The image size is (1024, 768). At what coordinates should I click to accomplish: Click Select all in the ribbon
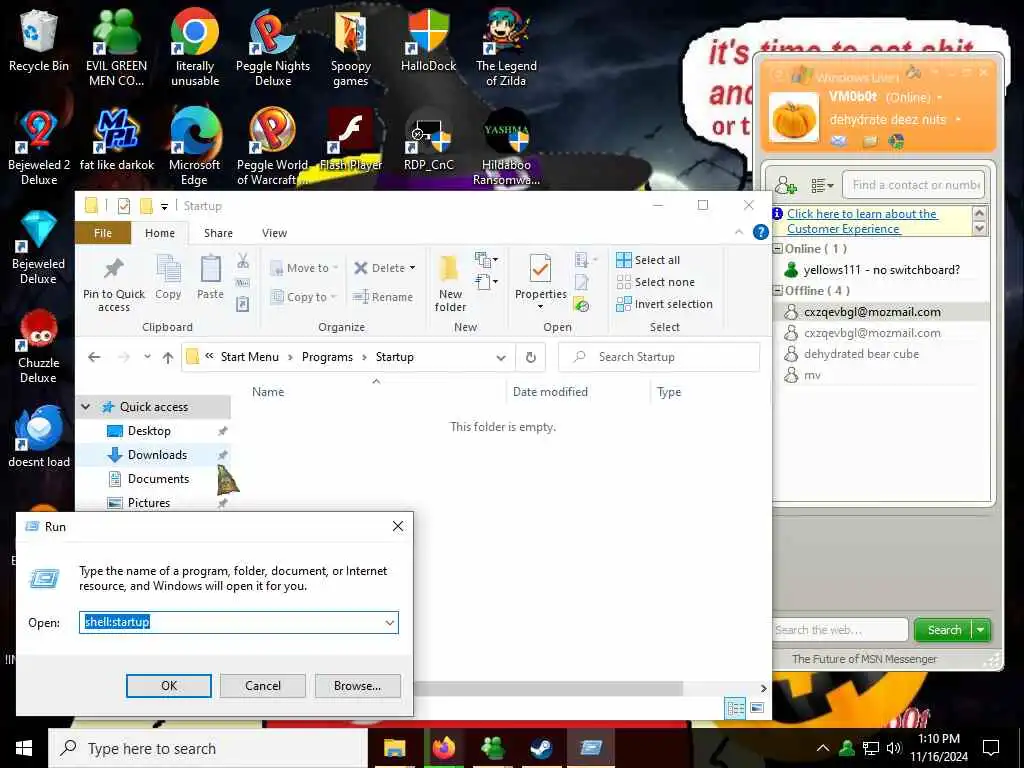[x=648, y=260]
